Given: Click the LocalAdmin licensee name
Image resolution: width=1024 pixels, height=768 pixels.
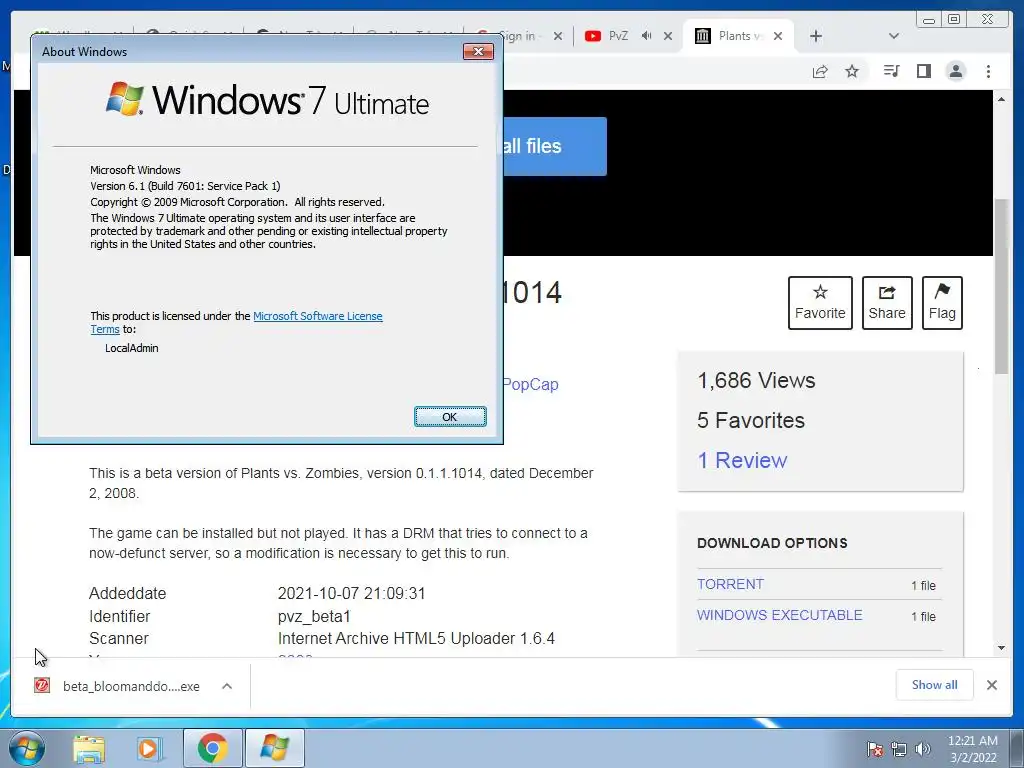Looking at the screenshot, I should (x=132, y=348).
